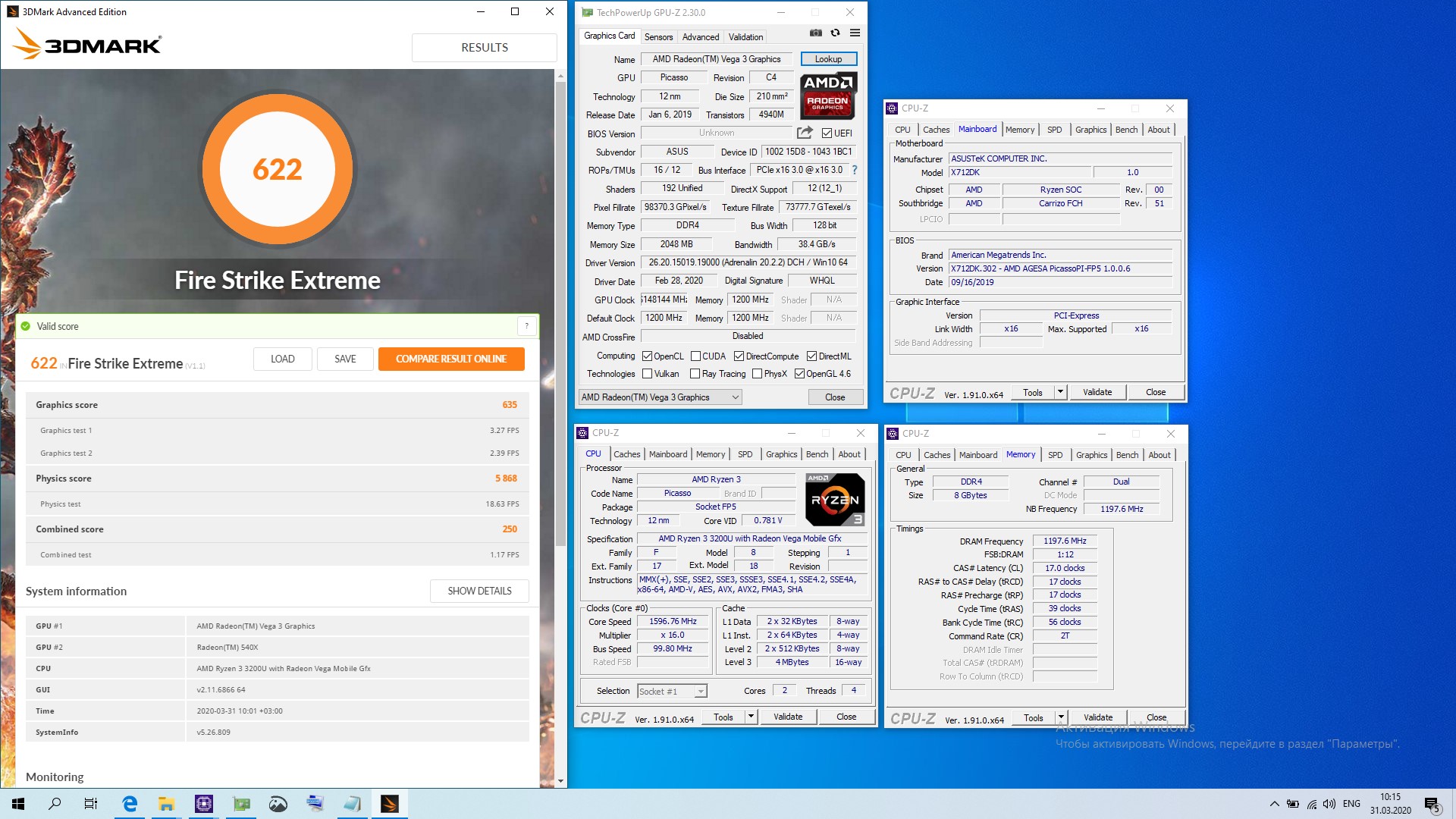Click the GPU Name field in GPU-Z
The height and width of the screenshot is (819, 1456).
coord(717,59)
